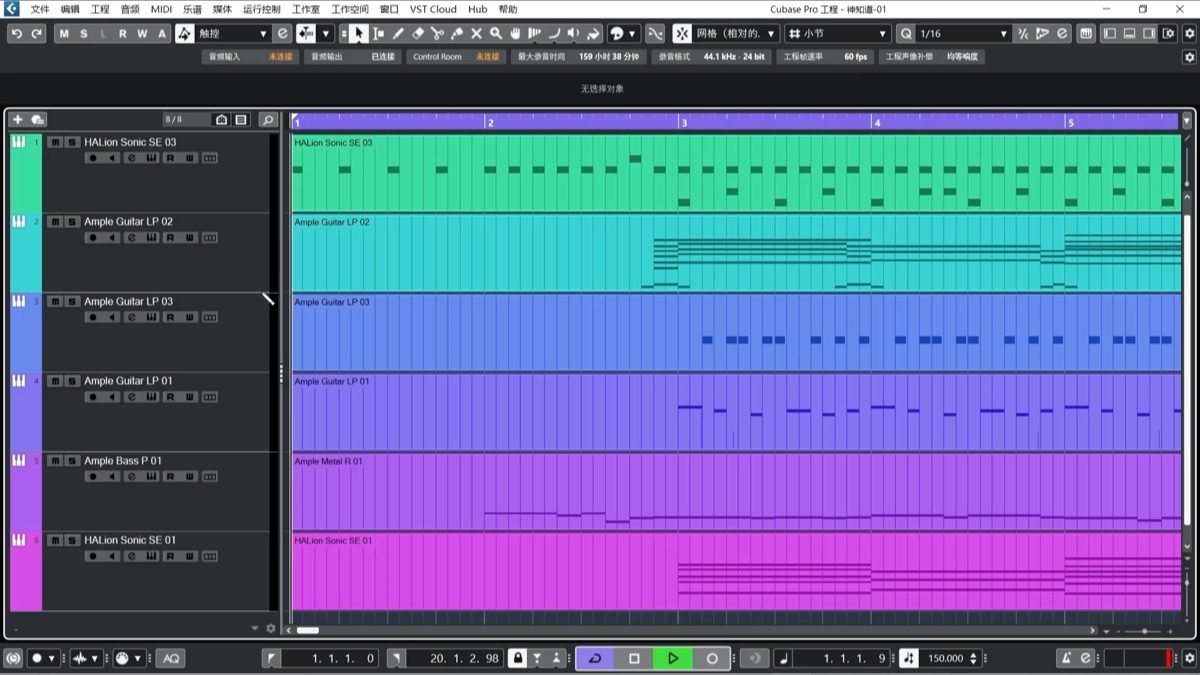This screenshot has height=675, width=1200.
Task: Click the tempo value 150.000 field
Action: click(x=945, y=658)
